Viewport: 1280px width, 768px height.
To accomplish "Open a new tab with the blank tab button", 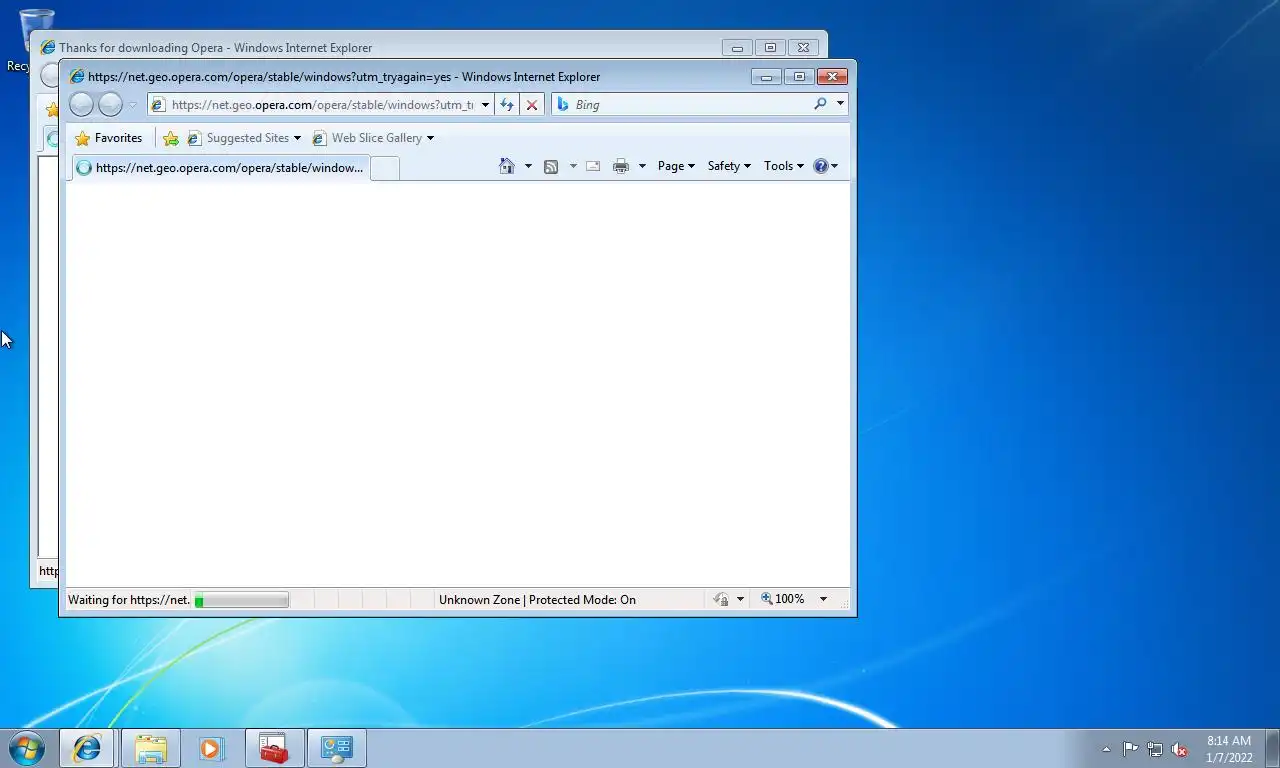I will click(x=385, y=168).
